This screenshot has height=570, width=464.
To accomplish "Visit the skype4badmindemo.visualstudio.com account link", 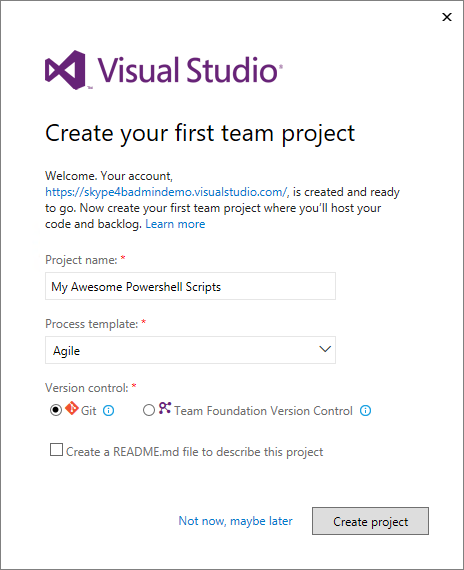I will click(167, 192).
